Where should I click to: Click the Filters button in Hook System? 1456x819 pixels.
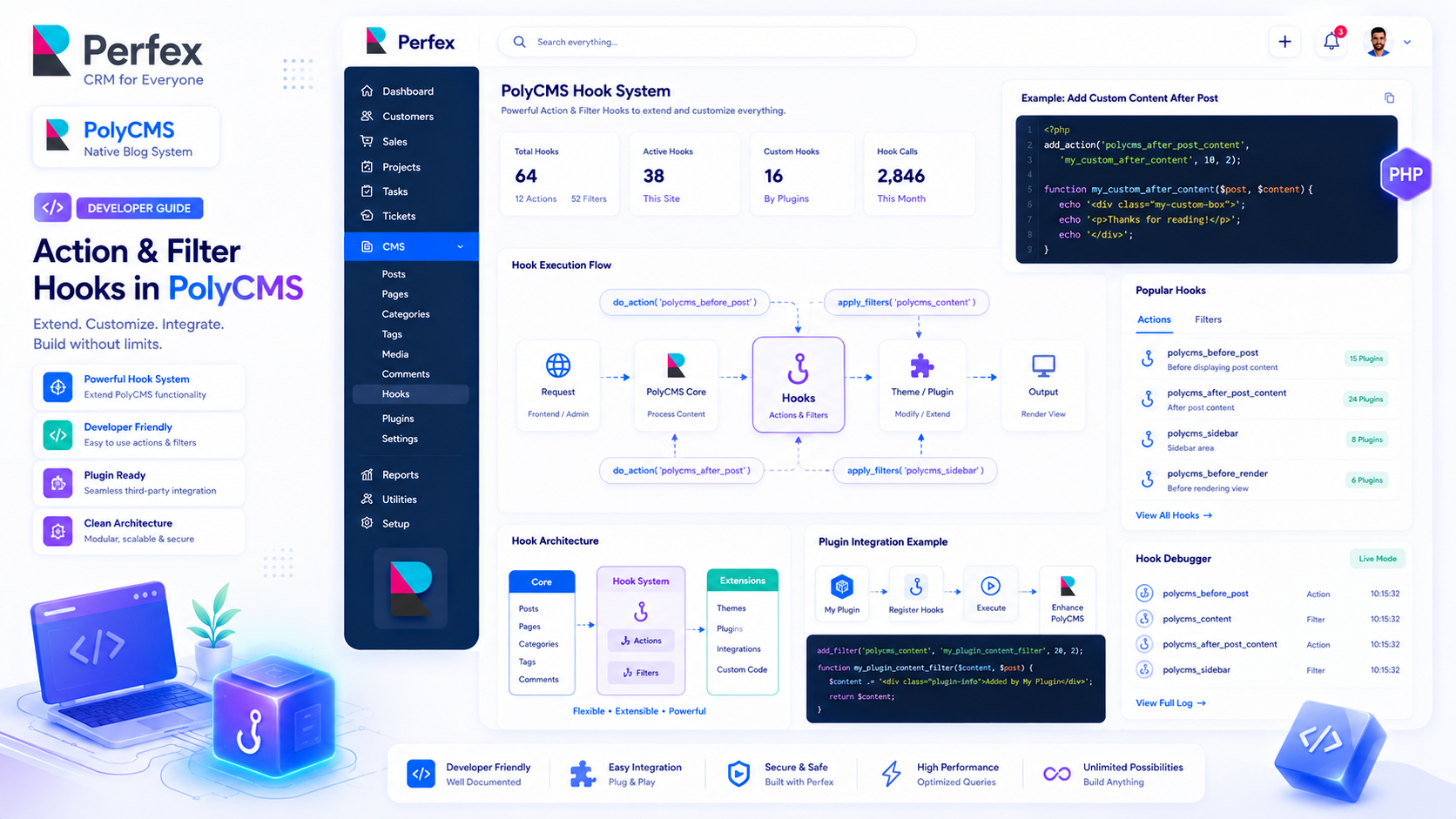tap(641, 673)
